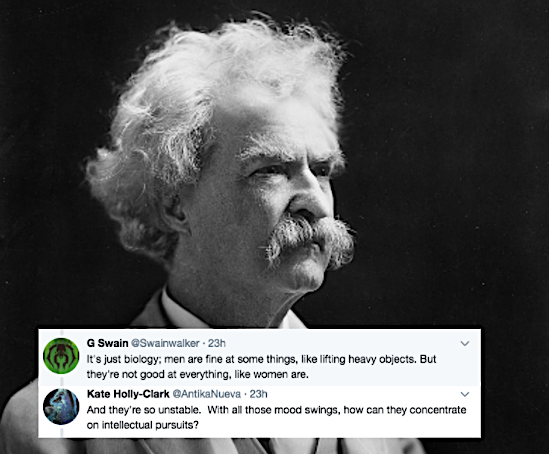Viewport: 549px width, 454px height.
Task: Open the 23h timestamp on Kate's tweet
Action: (258, 394)
